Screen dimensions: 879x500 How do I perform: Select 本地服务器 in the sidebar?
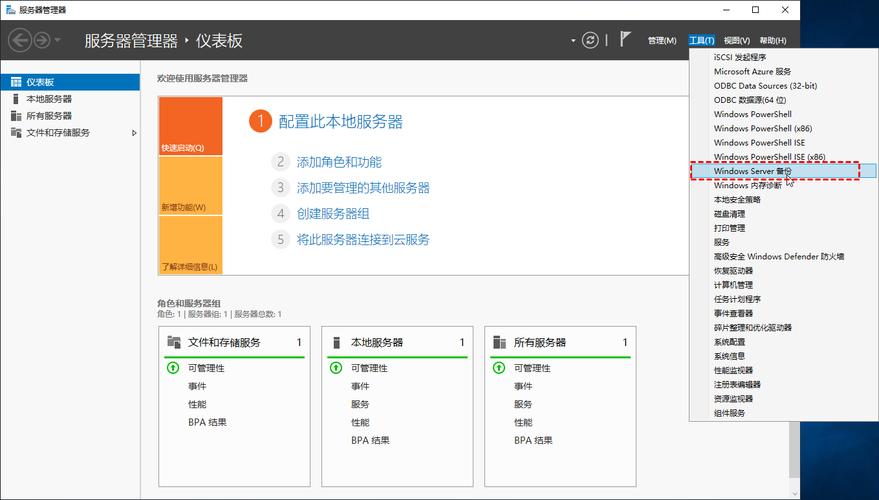click(x=70, y=99)
